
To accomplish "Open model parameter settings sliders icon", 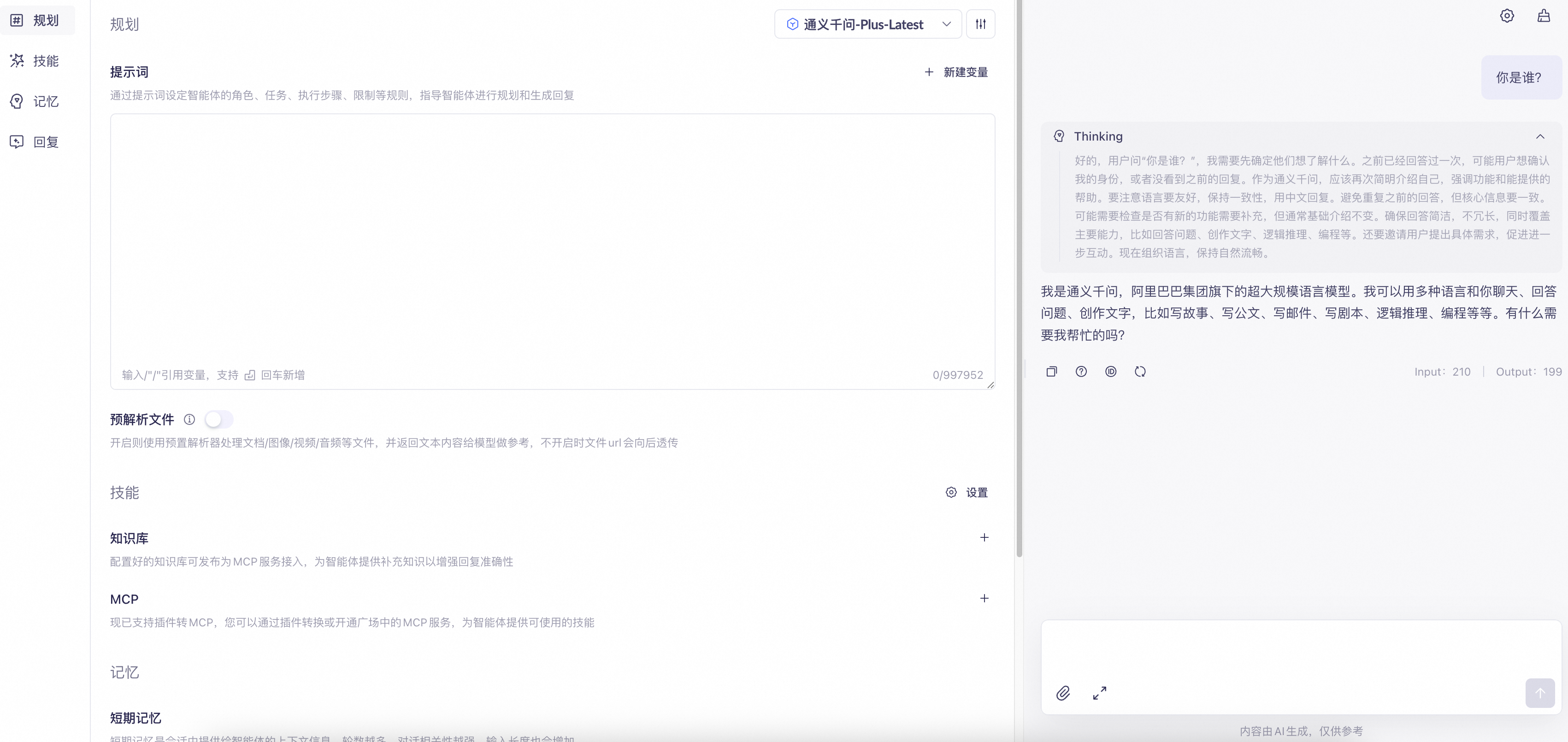I will [980, 24].
